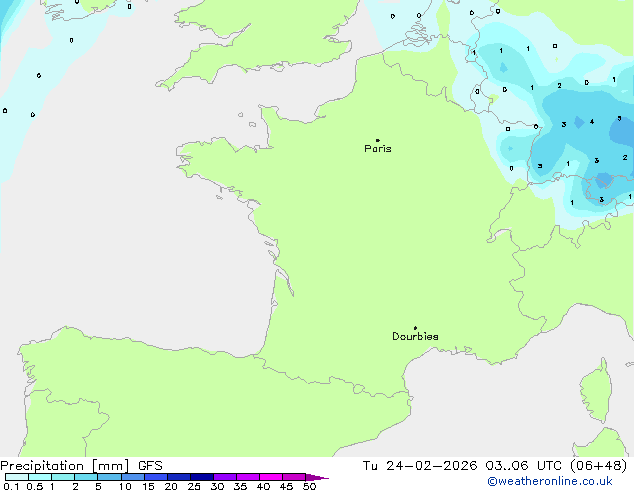
Task: Click the '0.1' legend scale value
Action: tap(11, 486)
